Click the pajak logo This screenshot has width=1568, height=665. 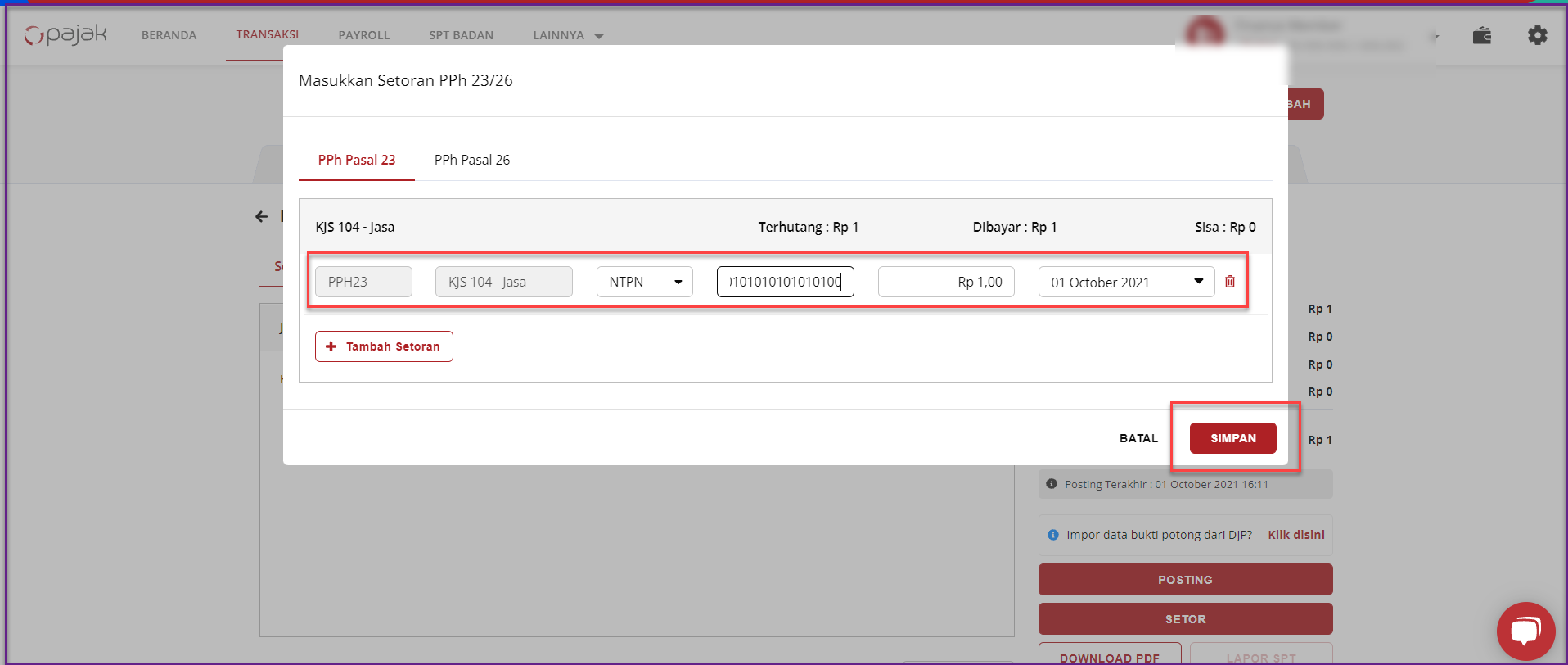click(66, 35)
